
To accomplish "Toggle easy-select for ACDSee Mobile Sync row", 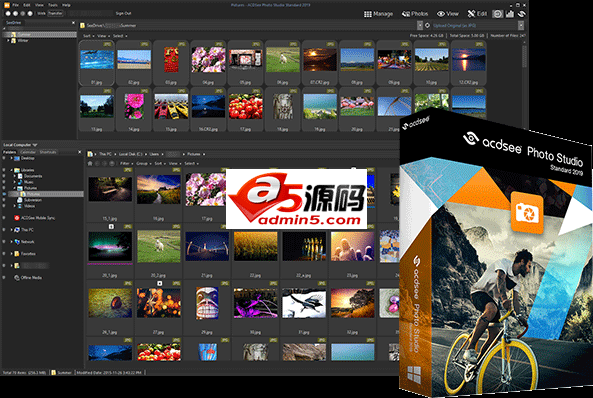I will (4, 218).
